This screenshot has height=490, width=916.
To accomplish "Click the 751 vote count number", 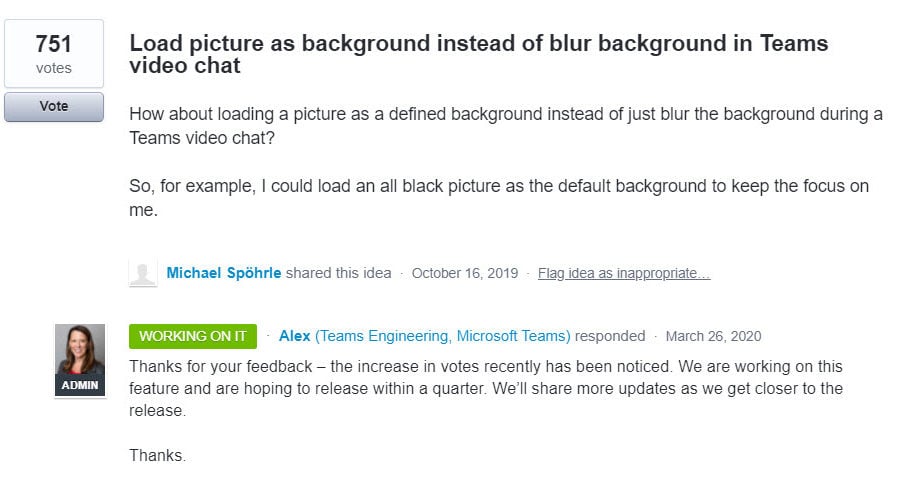I will coord(53,44).
